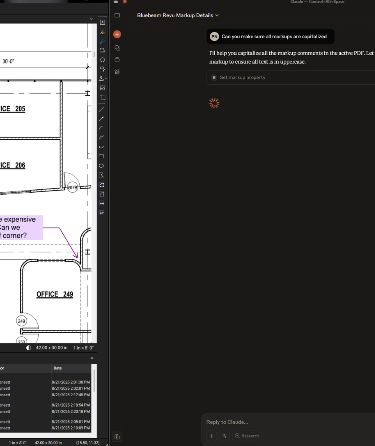Select the Area measurement tool in Bluebeam toolbar
The width and height of the screenshot is (375, 446).
(102, 194)
